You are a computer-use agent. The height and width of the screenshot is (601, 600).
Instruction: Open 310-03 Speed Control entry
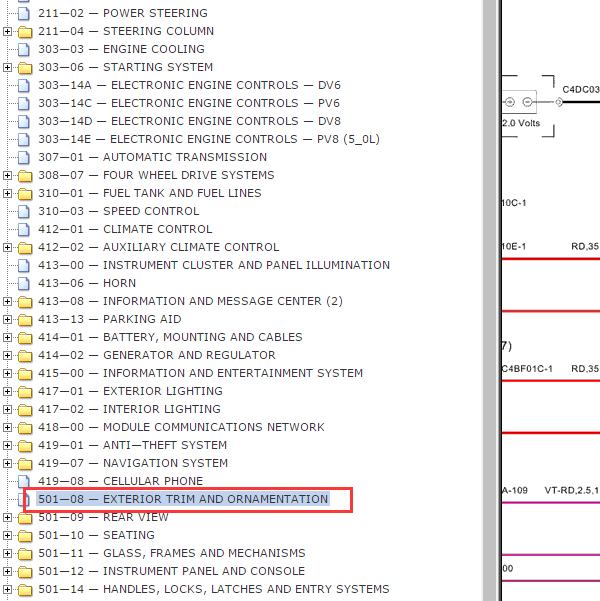click(x=118, y=212)
